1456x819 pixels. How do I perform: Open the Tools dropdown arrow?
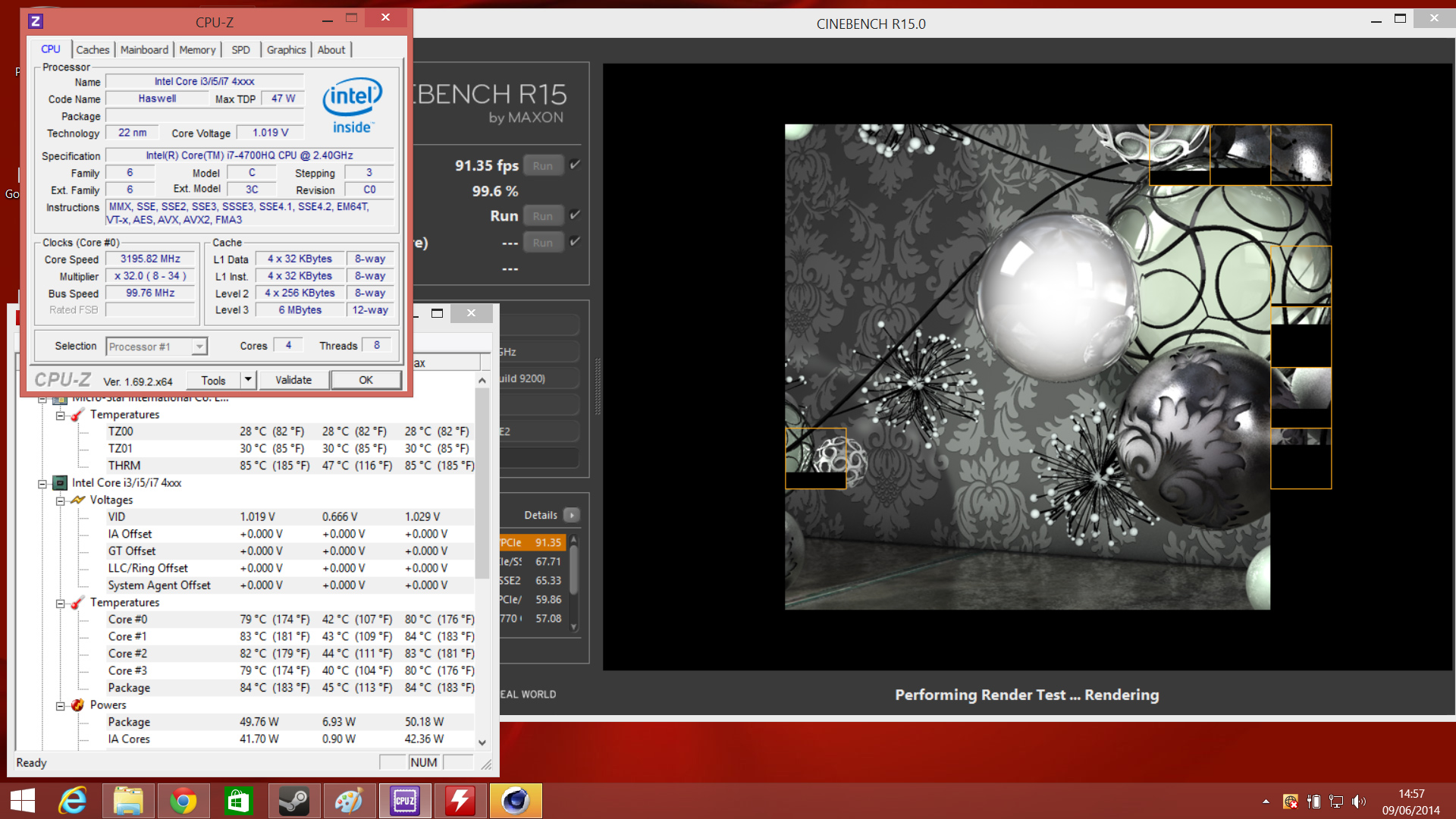coord(248,379)
